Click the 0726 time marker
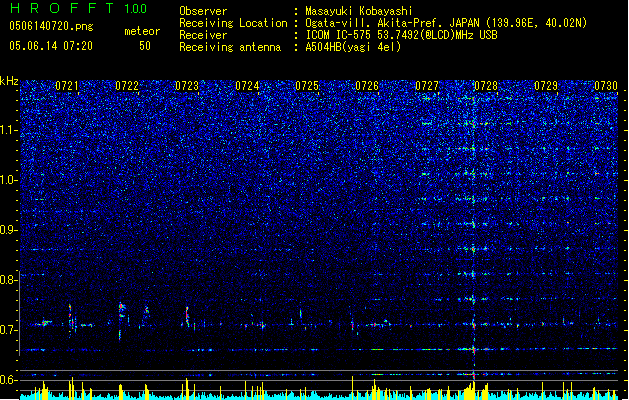The width and height of the screenshot is (629, 400). 367,86
